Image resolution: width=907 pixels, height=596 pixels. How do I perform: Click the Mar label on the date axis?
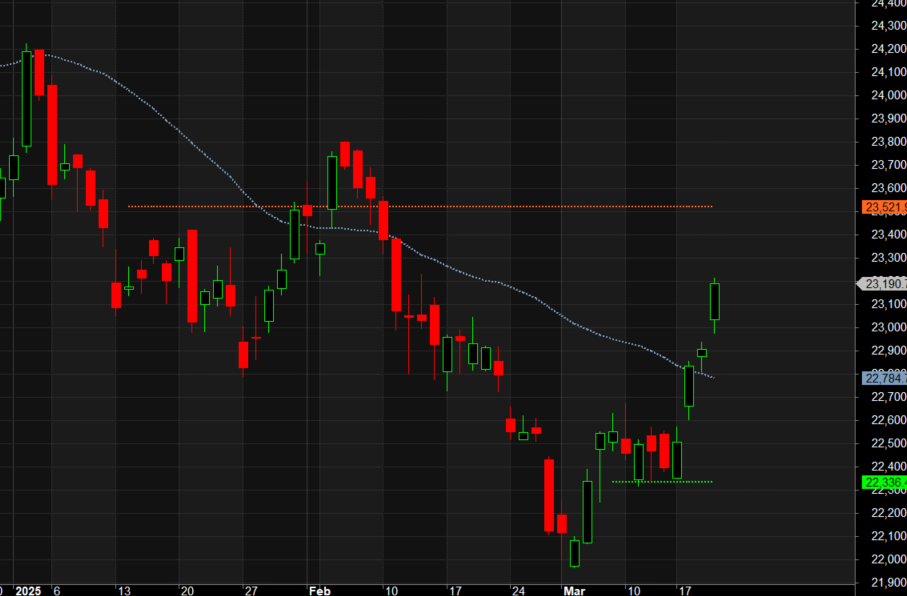click(571, 589)
